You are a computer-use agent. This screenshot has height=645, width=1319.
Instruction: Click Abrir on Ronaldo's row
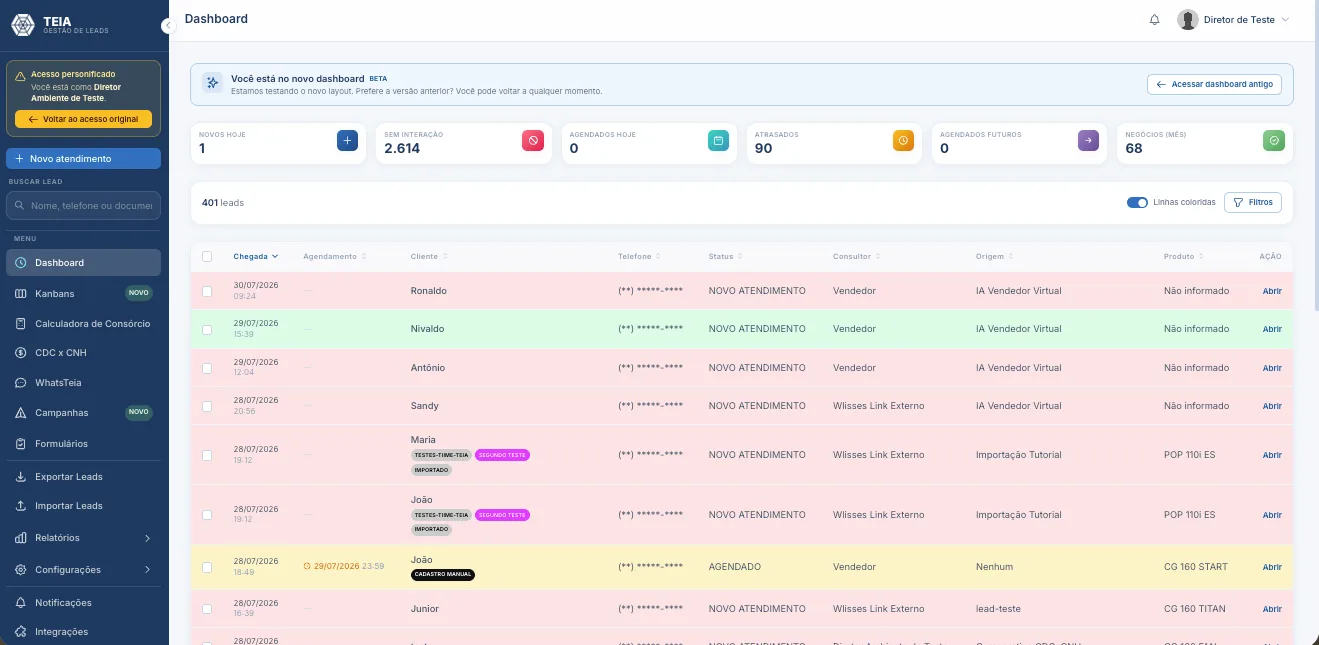pyautogui.click(x=1272, y=291)
